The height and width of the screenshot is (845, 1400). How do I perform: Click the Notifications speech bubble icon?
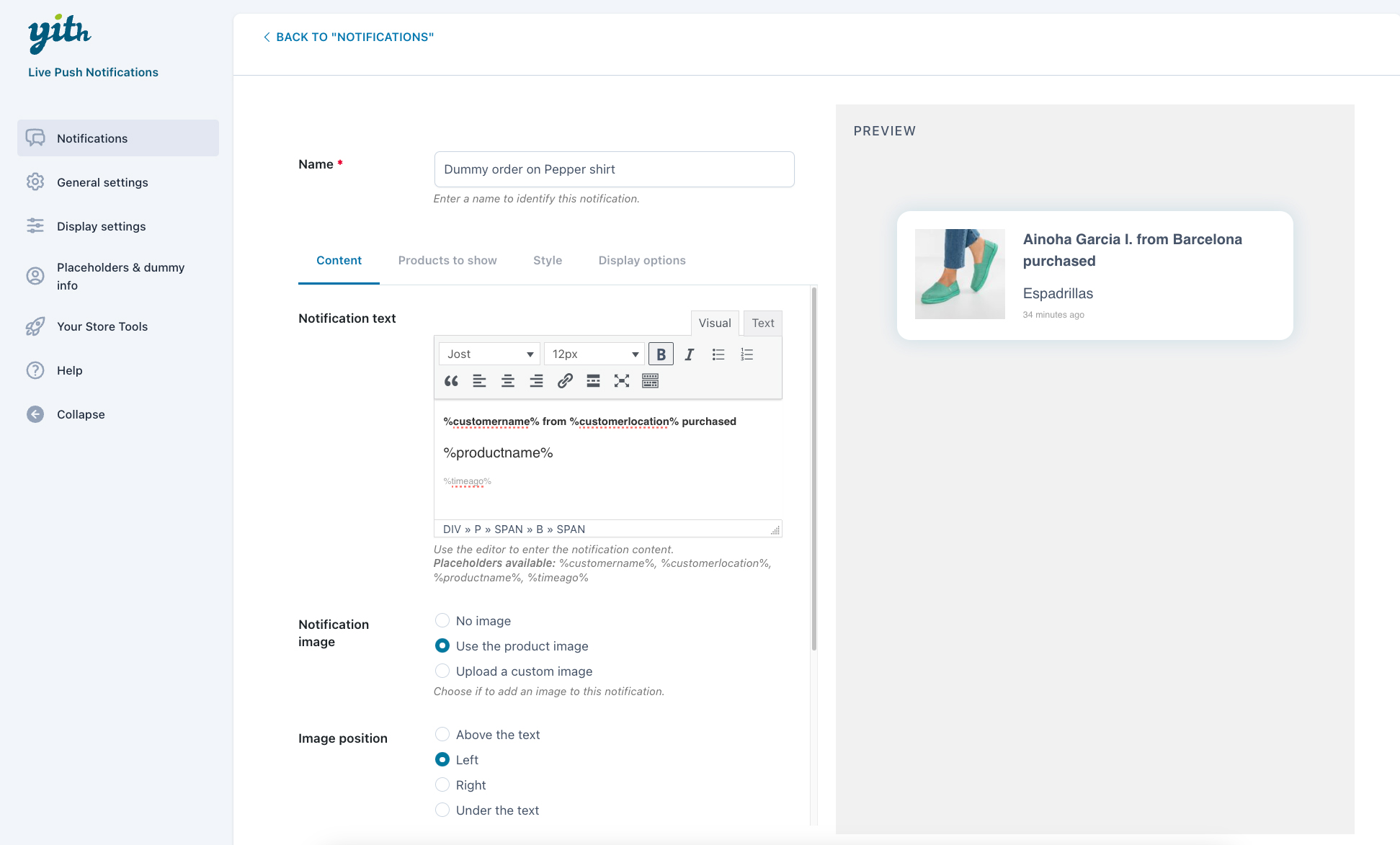(35, 138)
